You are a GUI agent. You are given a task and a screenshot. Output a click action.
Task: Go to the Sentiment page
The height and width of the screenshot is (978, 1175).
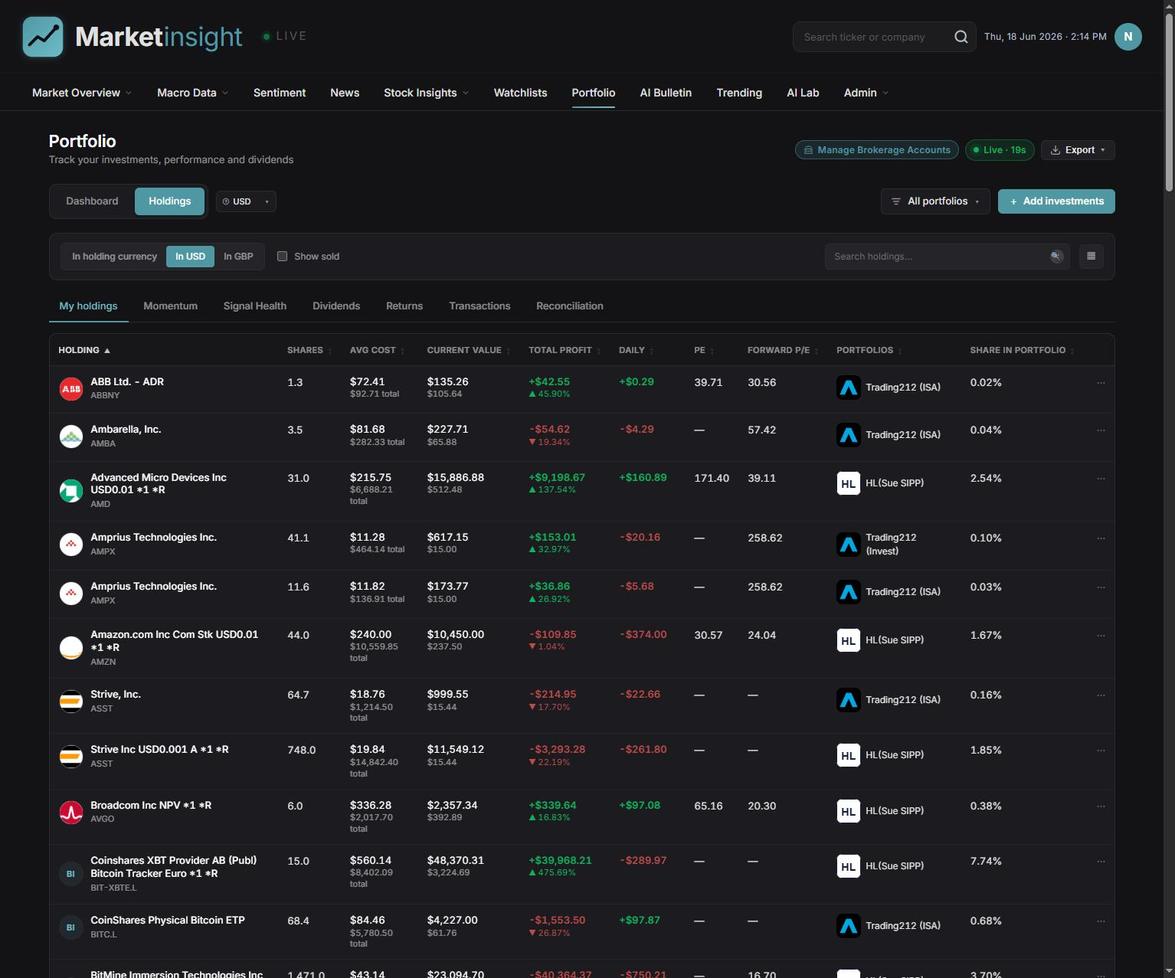pyautogui.click(x=280, y=93)
